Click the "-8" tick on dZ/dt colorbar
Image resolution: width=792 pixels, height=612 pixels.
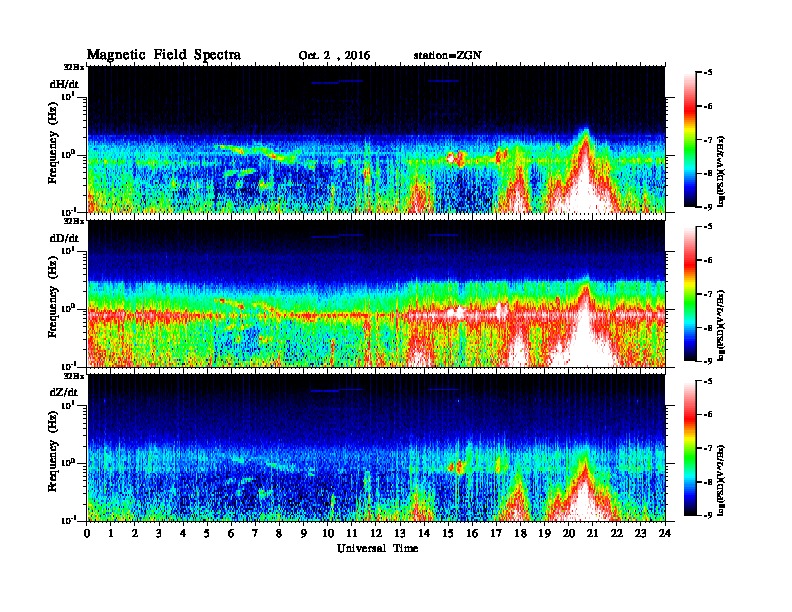[708, 481]
